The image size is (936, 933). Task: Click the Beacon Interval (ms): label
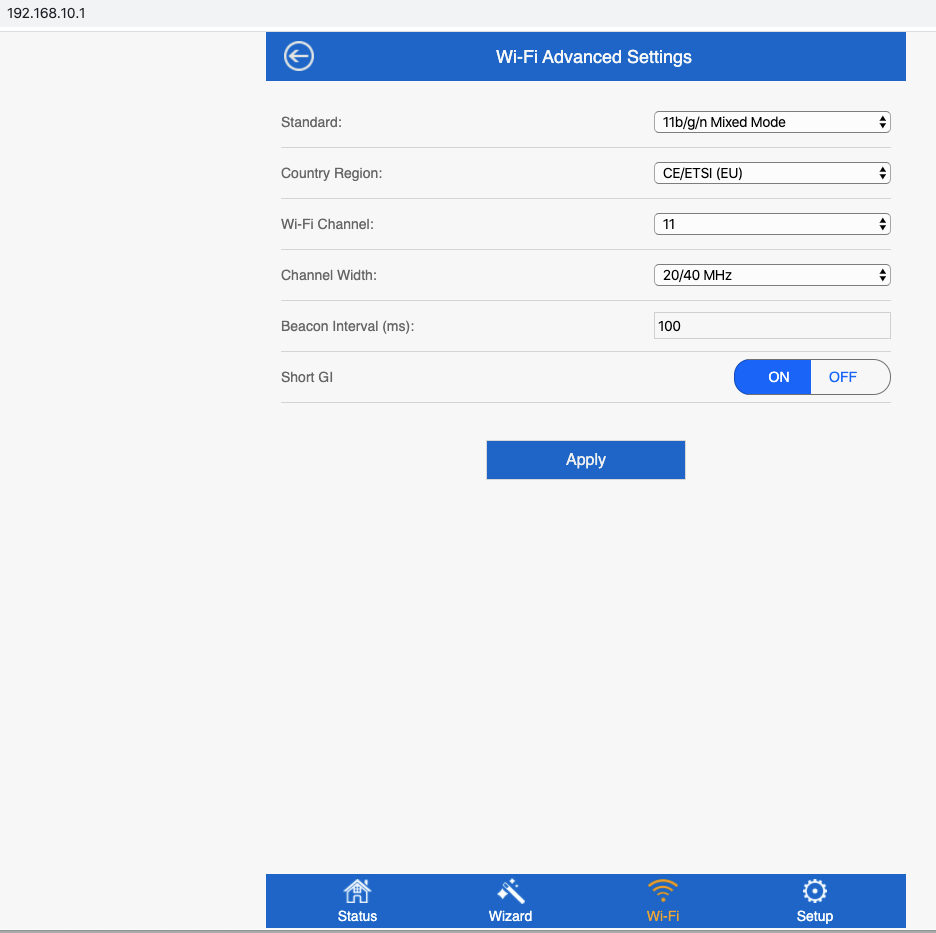347,327
